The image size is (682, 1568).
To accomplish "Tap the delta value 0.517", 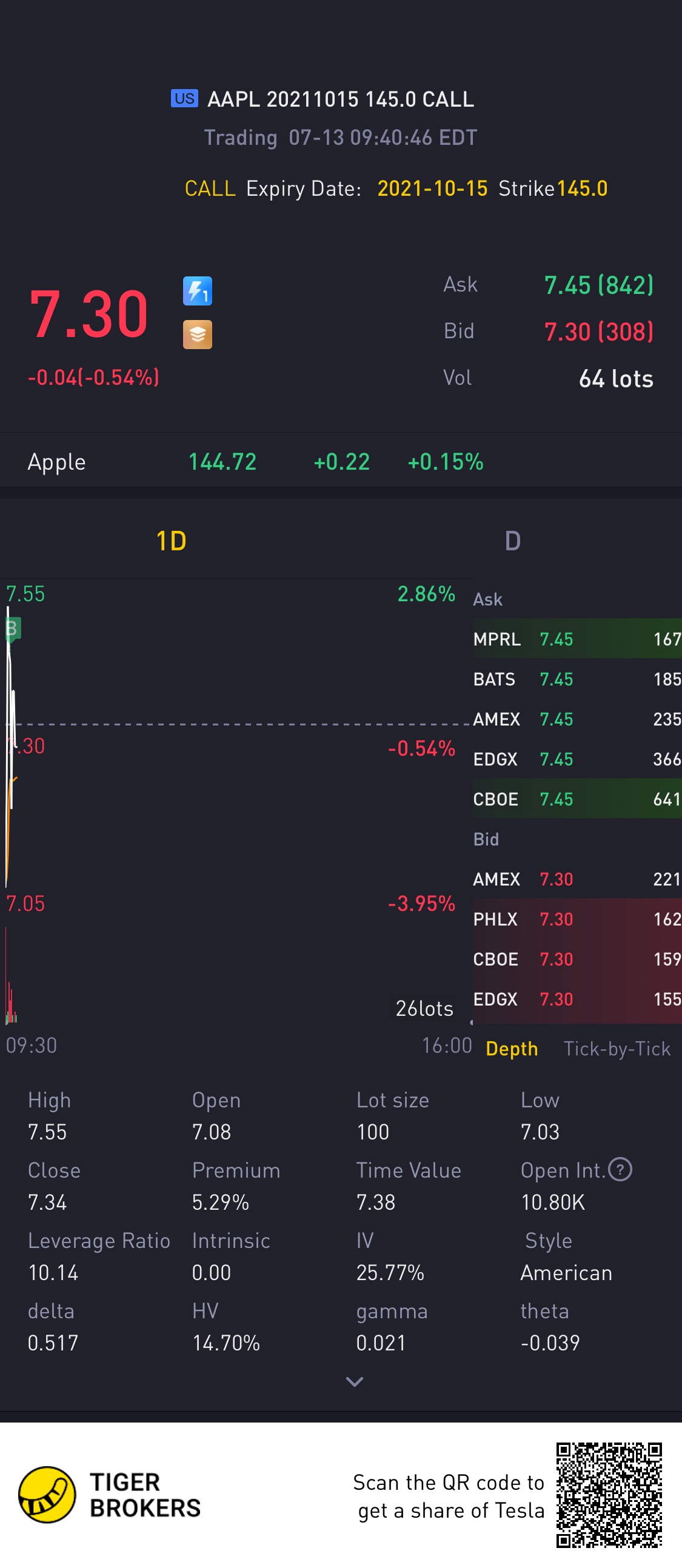I will coord(53,1343).
